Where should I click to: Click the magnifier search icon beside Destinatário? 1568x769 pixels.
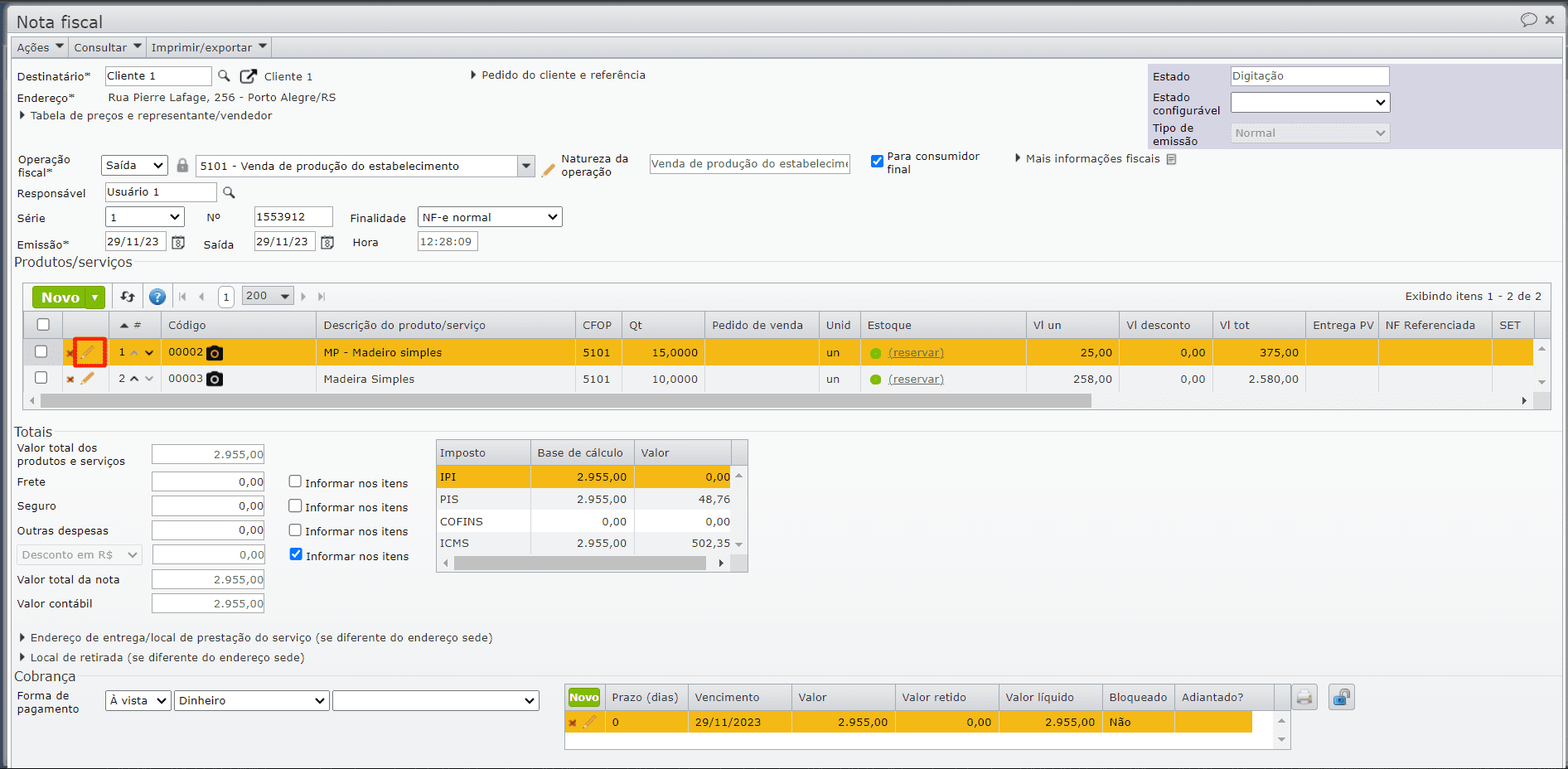pyautogui.click(x=224, y=76)
